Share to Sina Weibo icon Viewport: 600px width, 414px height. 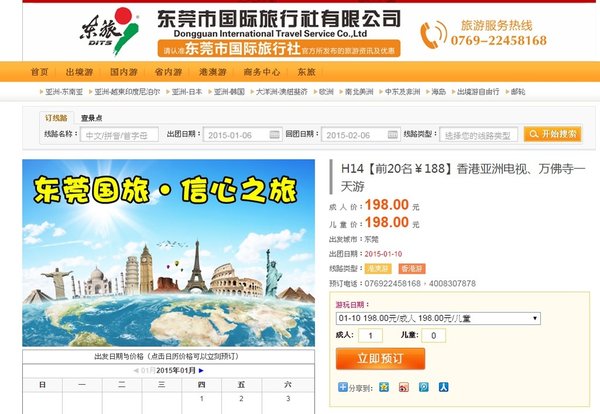pyautogui.click(x=404, y=387)
